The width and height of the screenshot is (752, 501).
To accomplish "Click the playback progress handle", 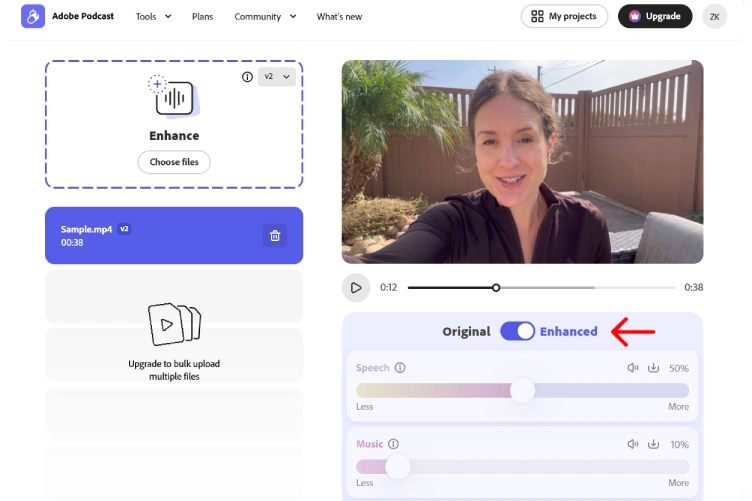I will point(496,288).
